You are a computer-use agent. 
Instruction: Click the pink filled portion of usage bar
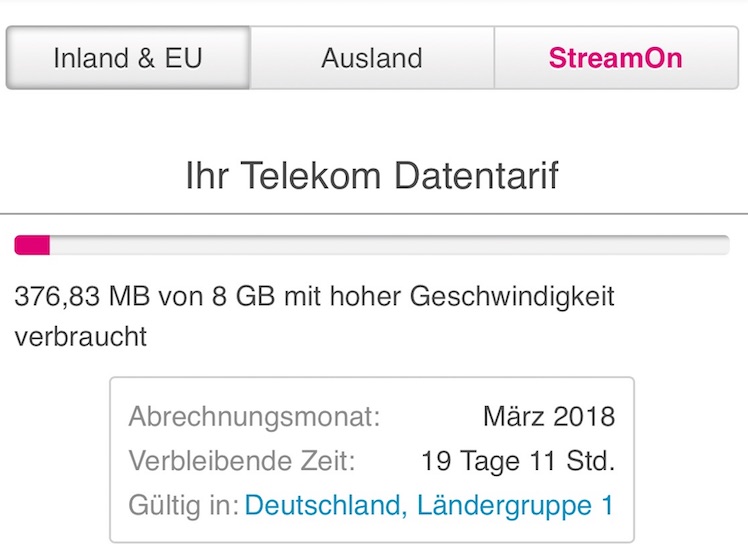pos(32,245)
